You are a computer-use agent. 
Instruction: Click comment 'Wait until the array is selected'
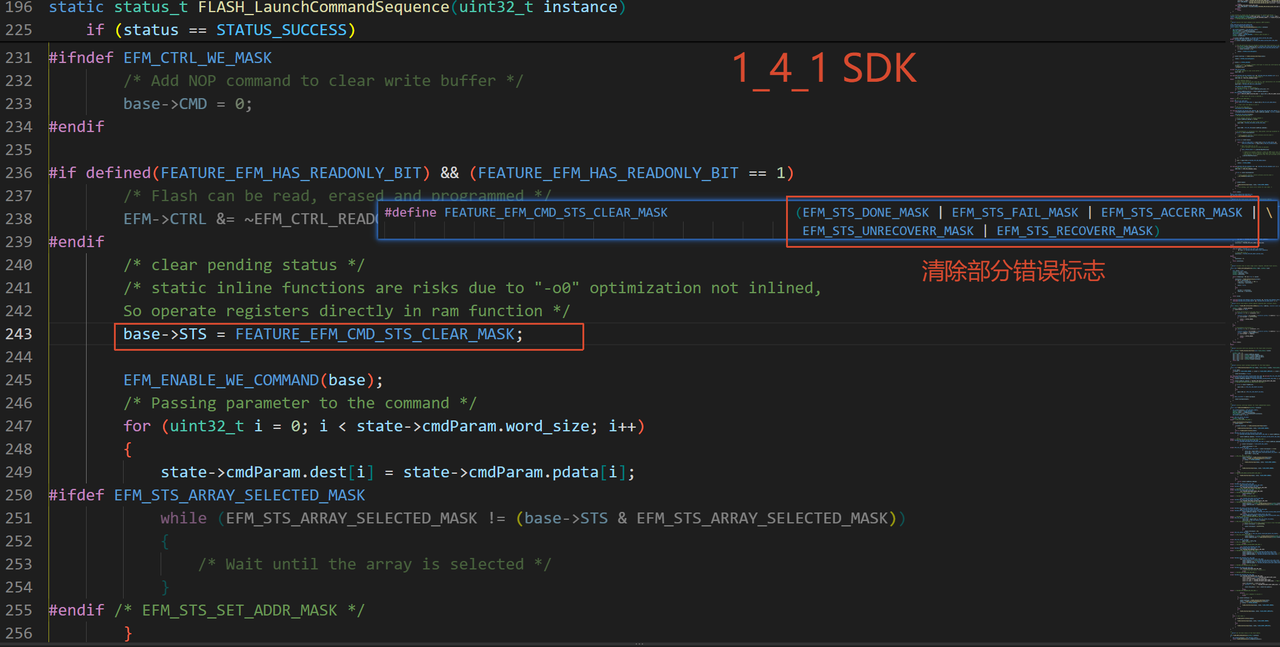tap(374, 564)
